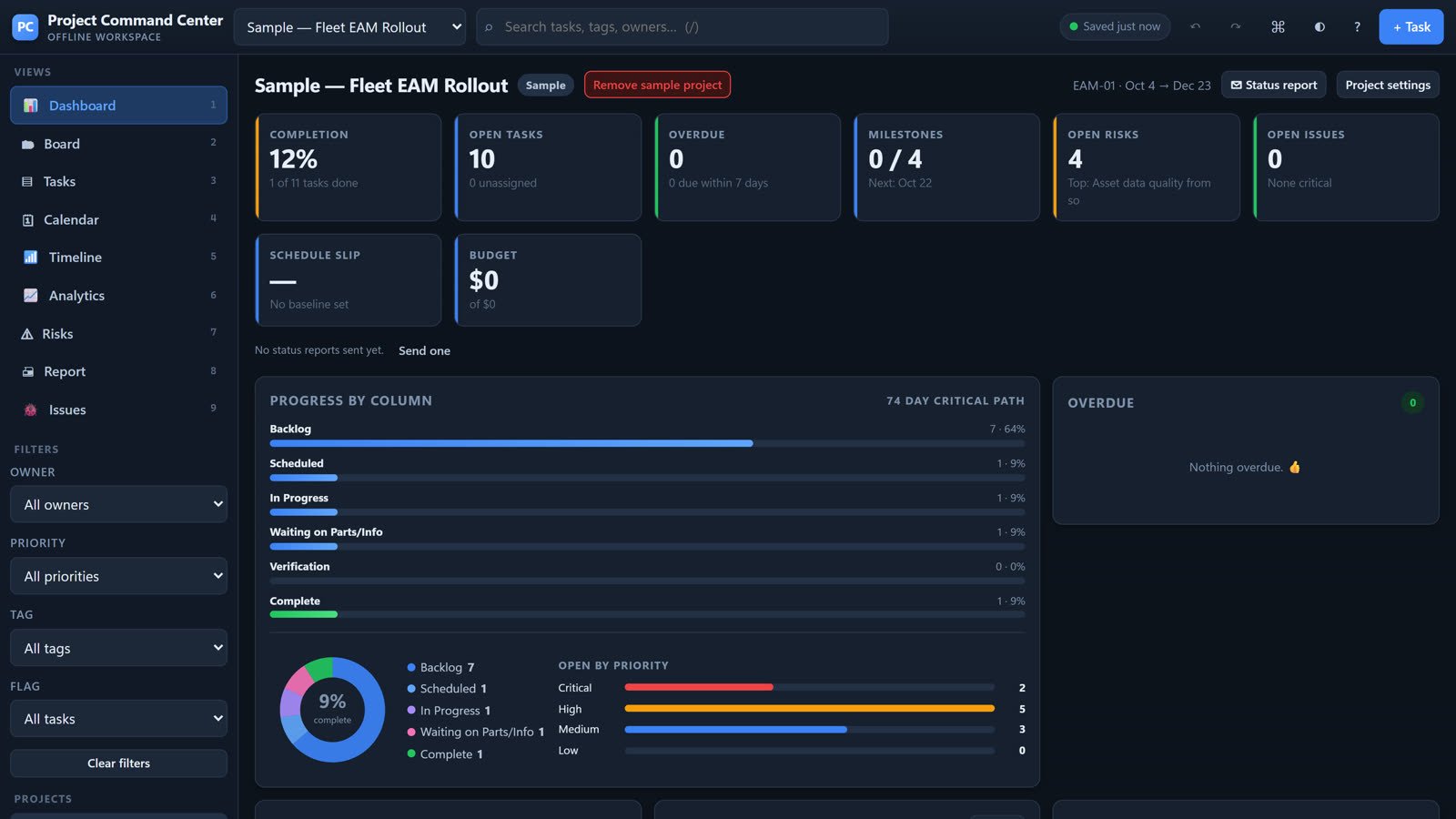The width and height of the screenshot is (1456, 819).
Task: Click the search magnifier icon
Action: [490, 27]
